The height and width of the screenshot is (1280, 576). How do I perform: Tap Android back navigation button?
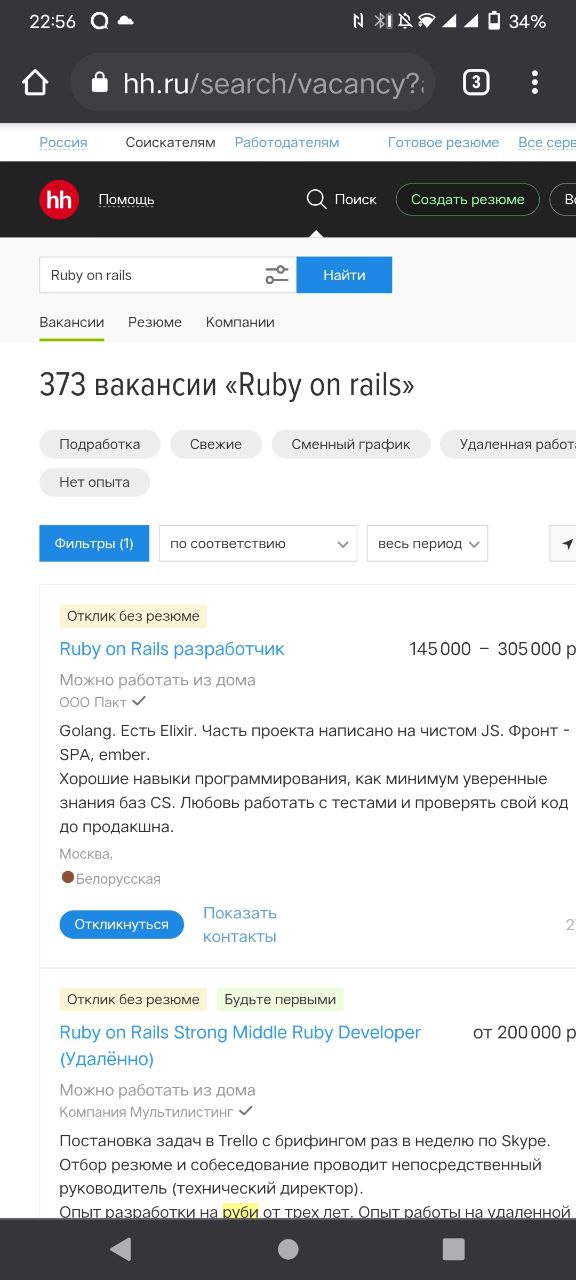coord(121,1249)
